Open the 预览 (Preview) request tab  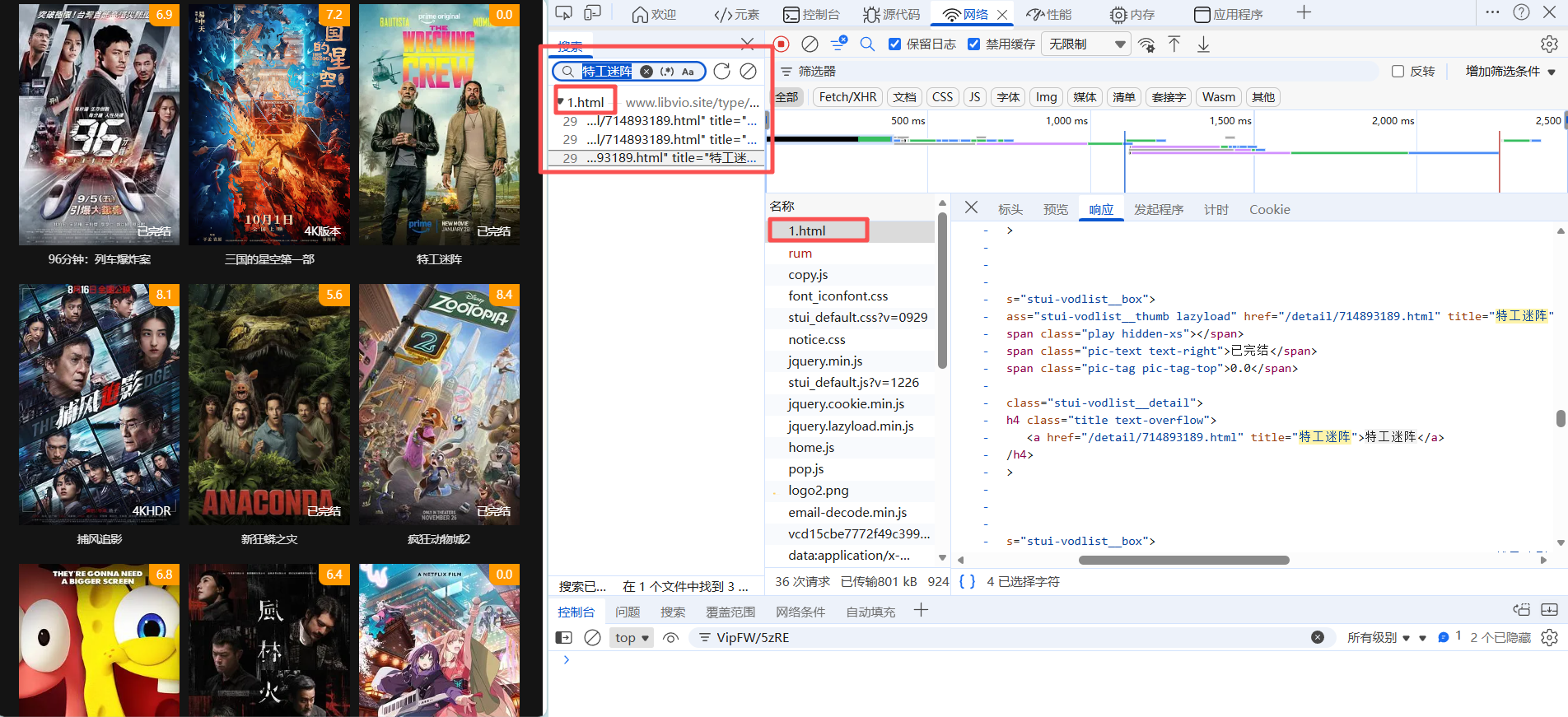coord(1055,209)
